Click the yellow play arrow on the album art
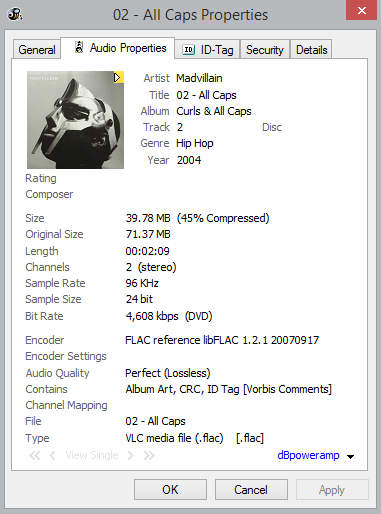Viewport: 381px width, 514px height. (118, 77)
